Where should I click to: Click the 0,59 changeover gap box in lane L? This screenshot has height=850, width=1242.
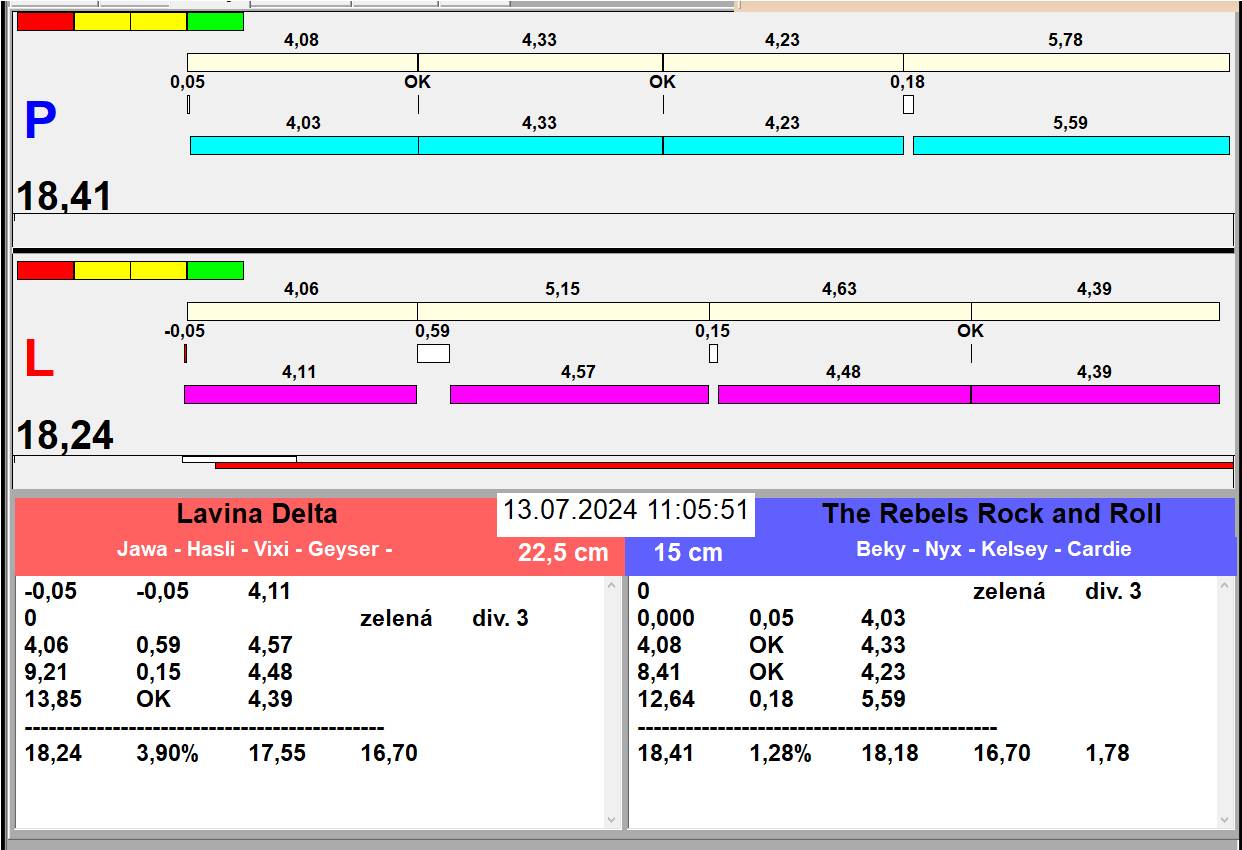click(433, 353)
